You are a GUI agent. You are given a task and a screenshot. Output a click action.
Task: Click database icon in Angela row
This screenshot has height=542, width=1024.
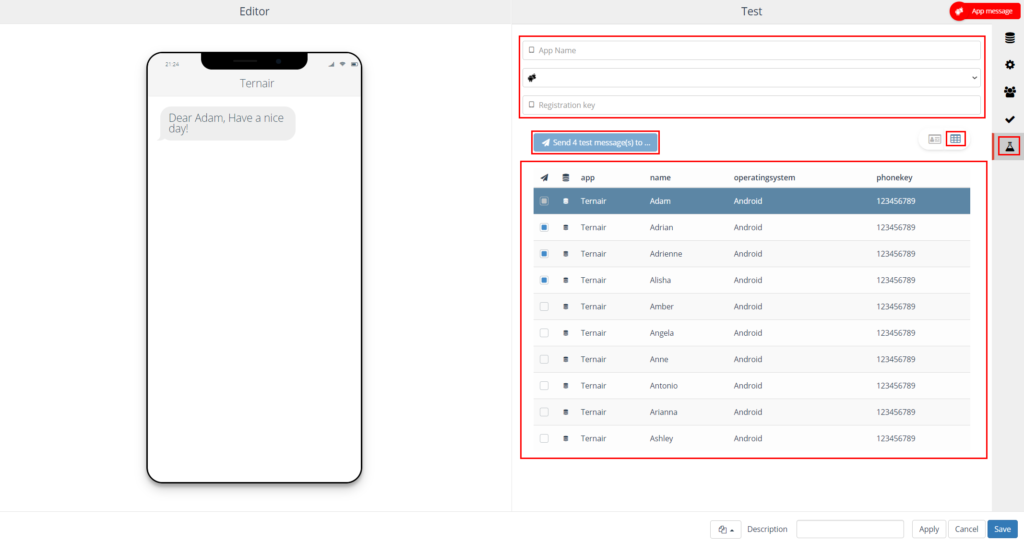[x=566, y=333]
